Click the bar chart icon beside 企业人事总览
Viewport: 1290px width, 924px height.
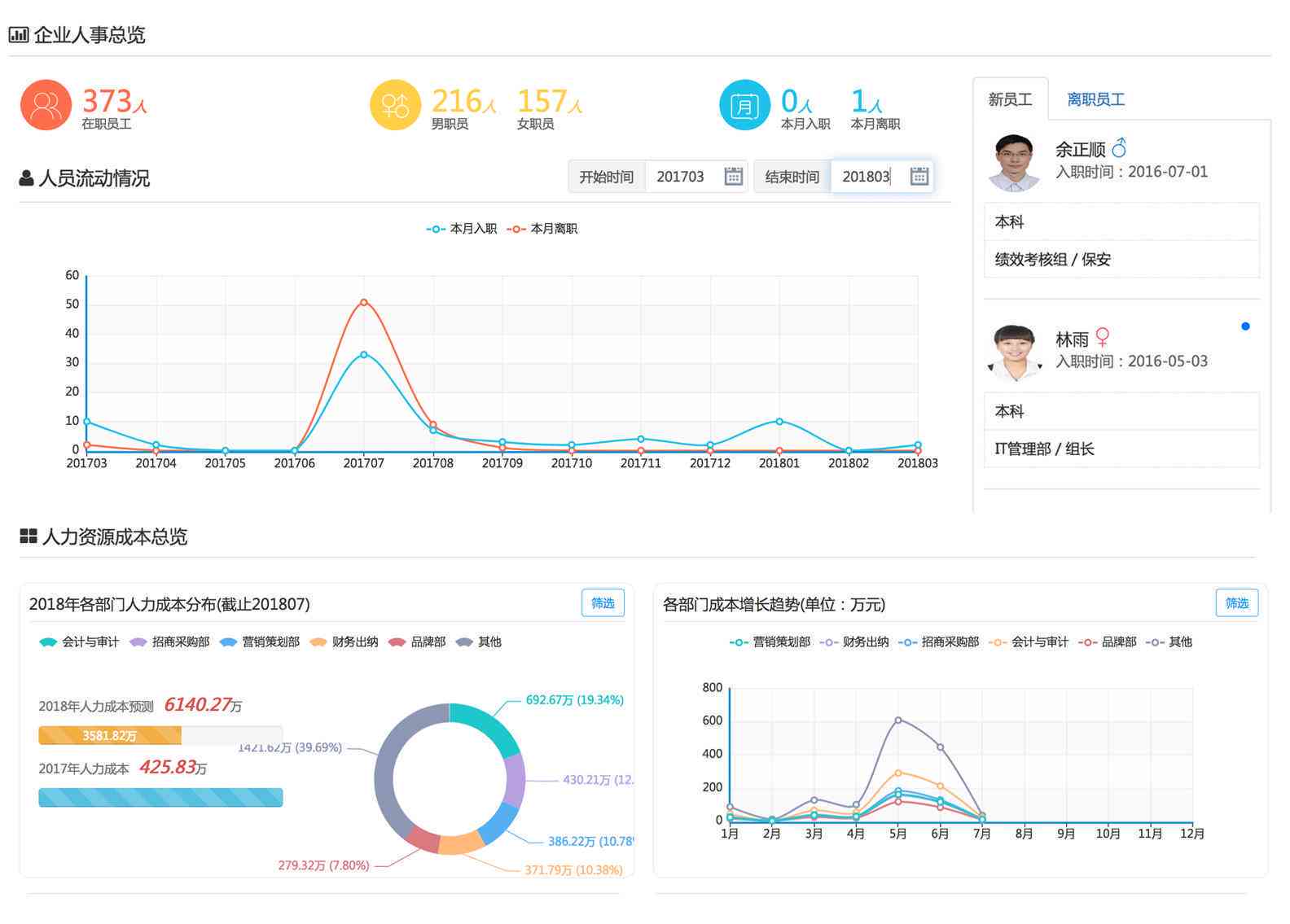tap(18, 35)
